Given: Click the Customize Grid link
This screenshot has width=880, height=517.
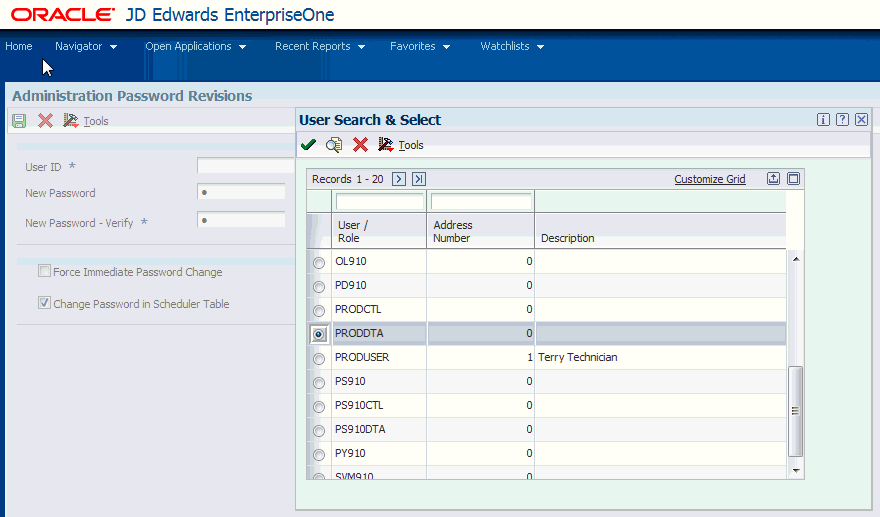Looking at the screenshot, I should coord(709,179).
